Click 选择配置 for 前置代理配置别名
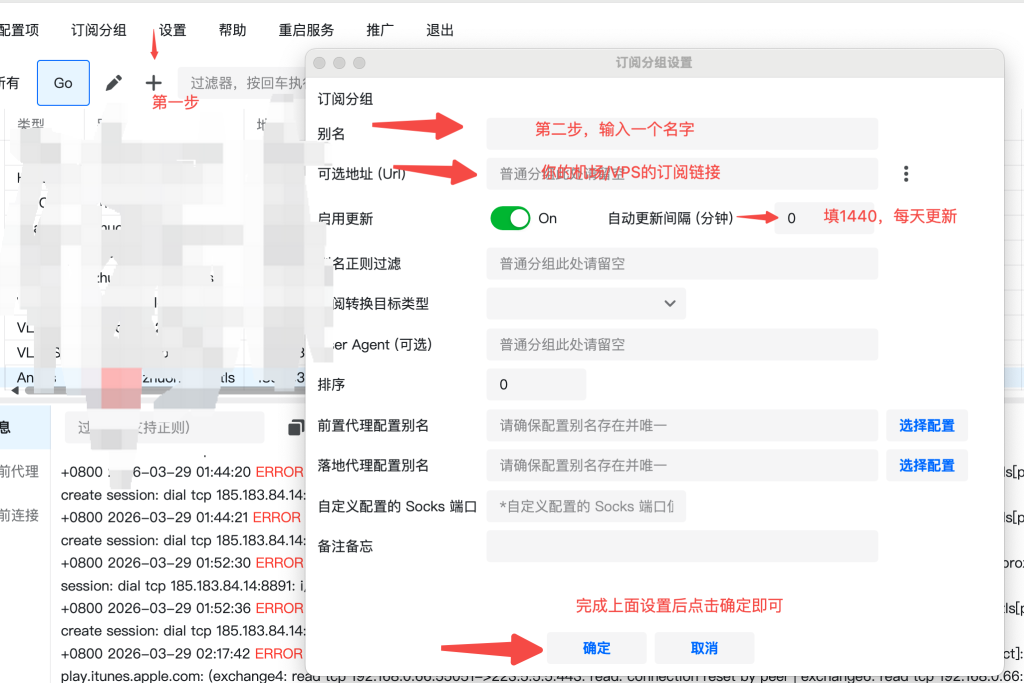The height and width of the screenshot is (683, 1024). pos(926,425)
